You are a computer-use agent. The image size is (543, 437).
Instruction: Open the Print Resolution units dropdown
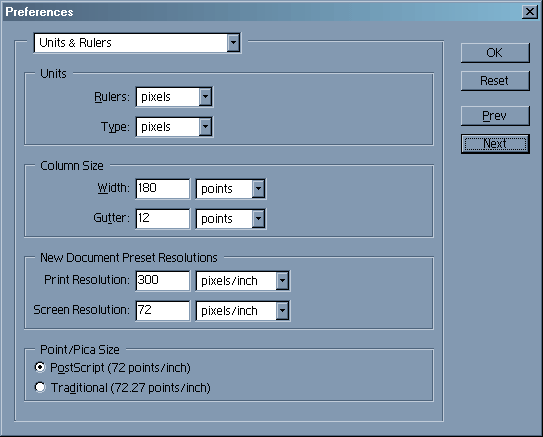(242, 281)
